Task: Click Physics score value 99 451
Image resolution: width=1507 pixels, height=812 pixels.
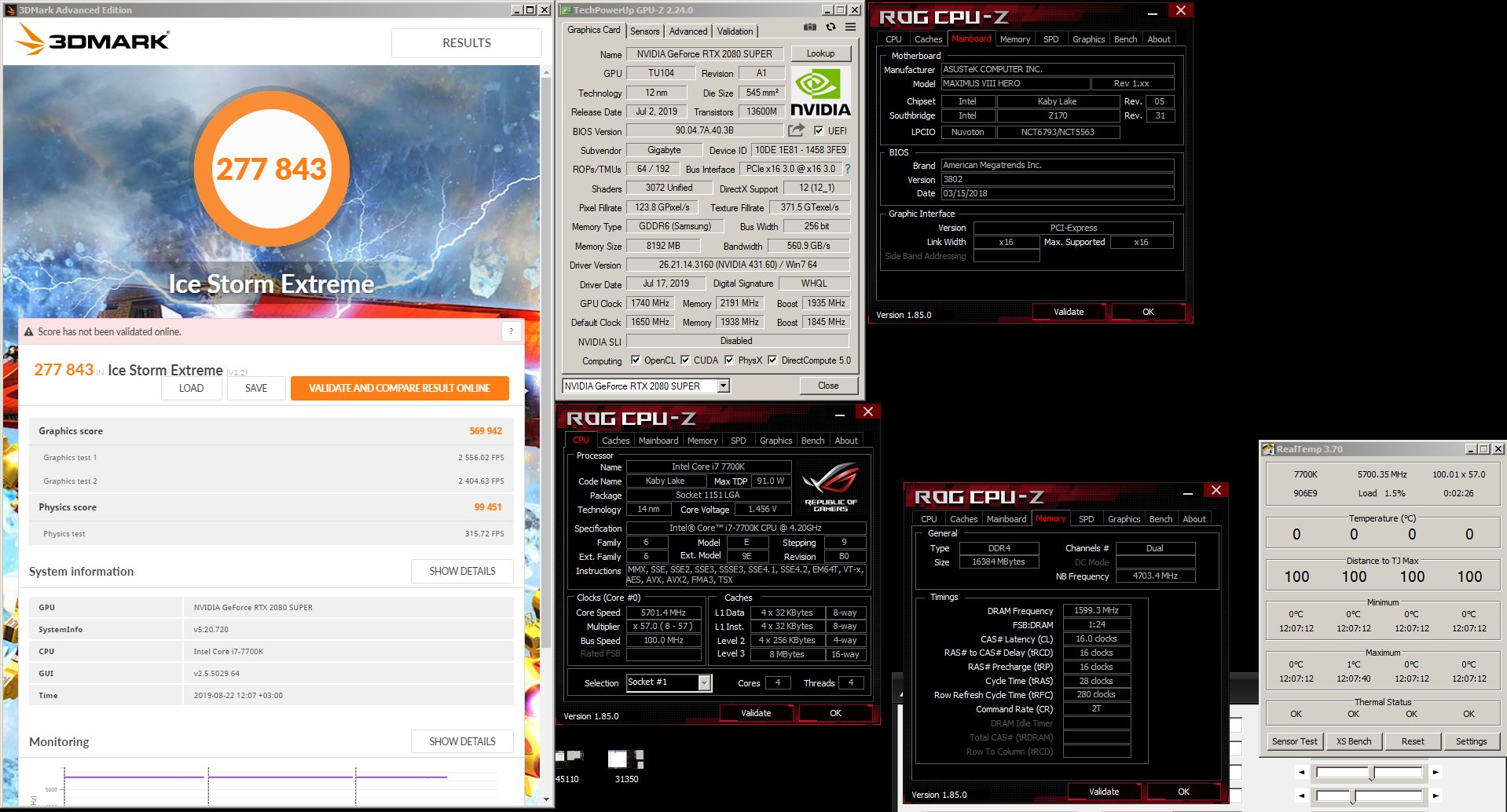Action: [488, 507]
